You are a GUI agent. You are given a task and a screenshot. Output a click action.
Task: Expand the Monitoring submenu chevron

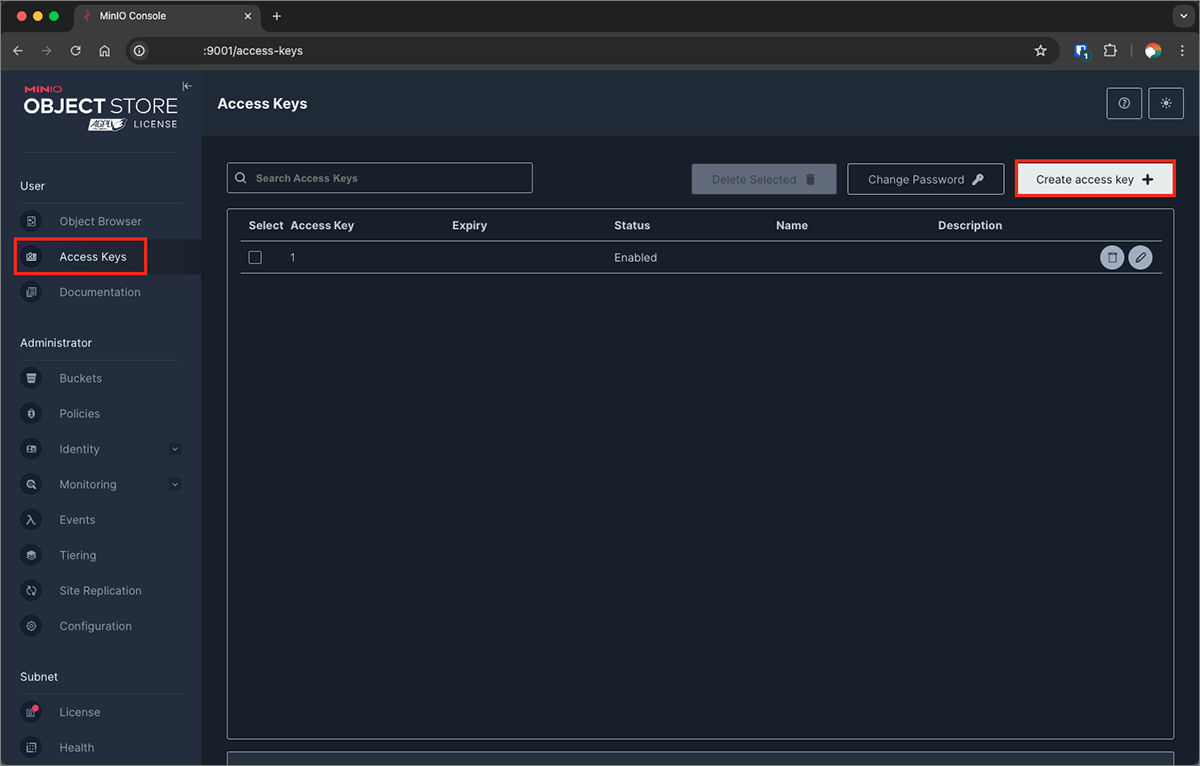(x=175, y=485)
